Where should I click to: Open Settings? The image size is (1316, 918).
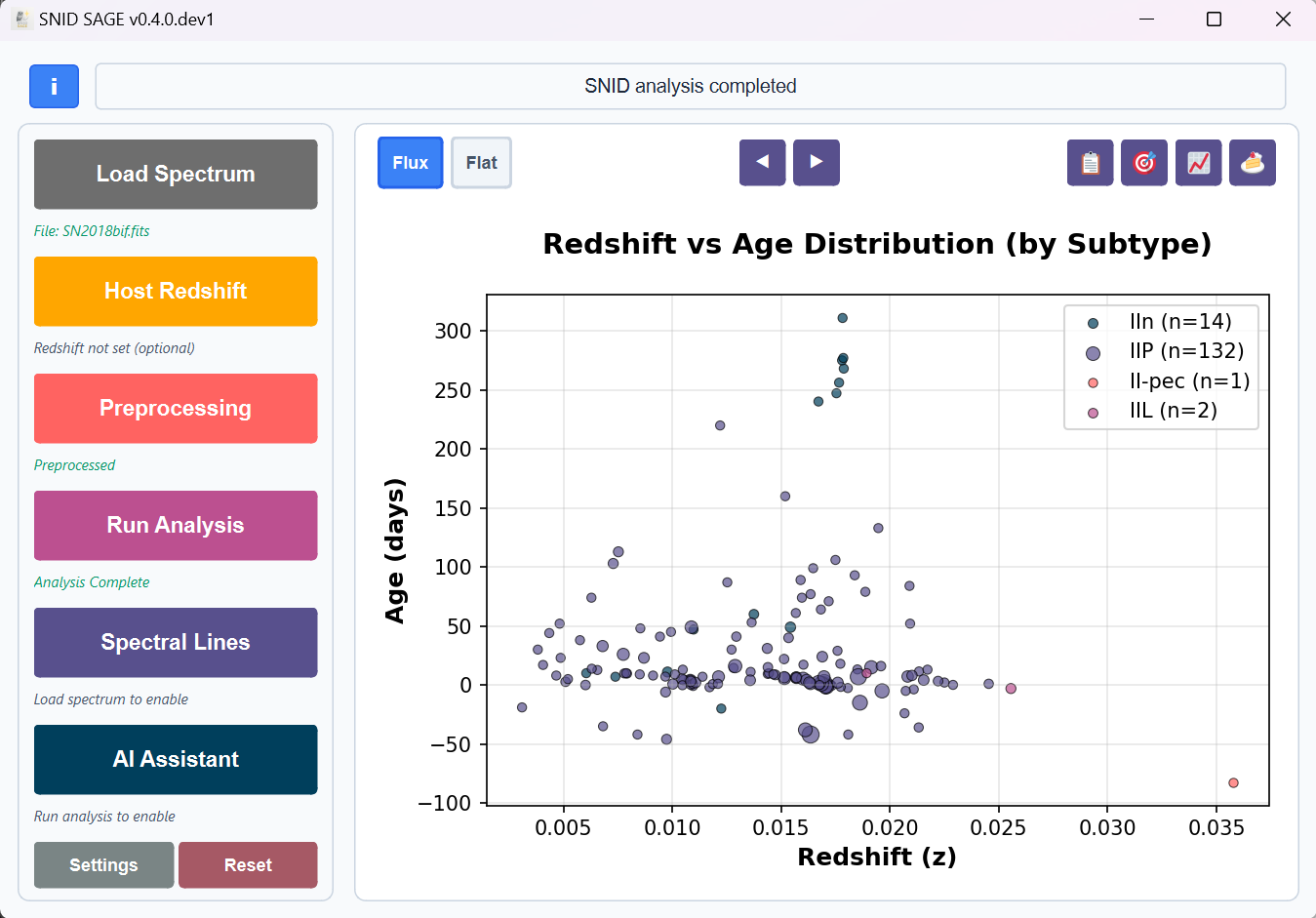coord(103,865)
